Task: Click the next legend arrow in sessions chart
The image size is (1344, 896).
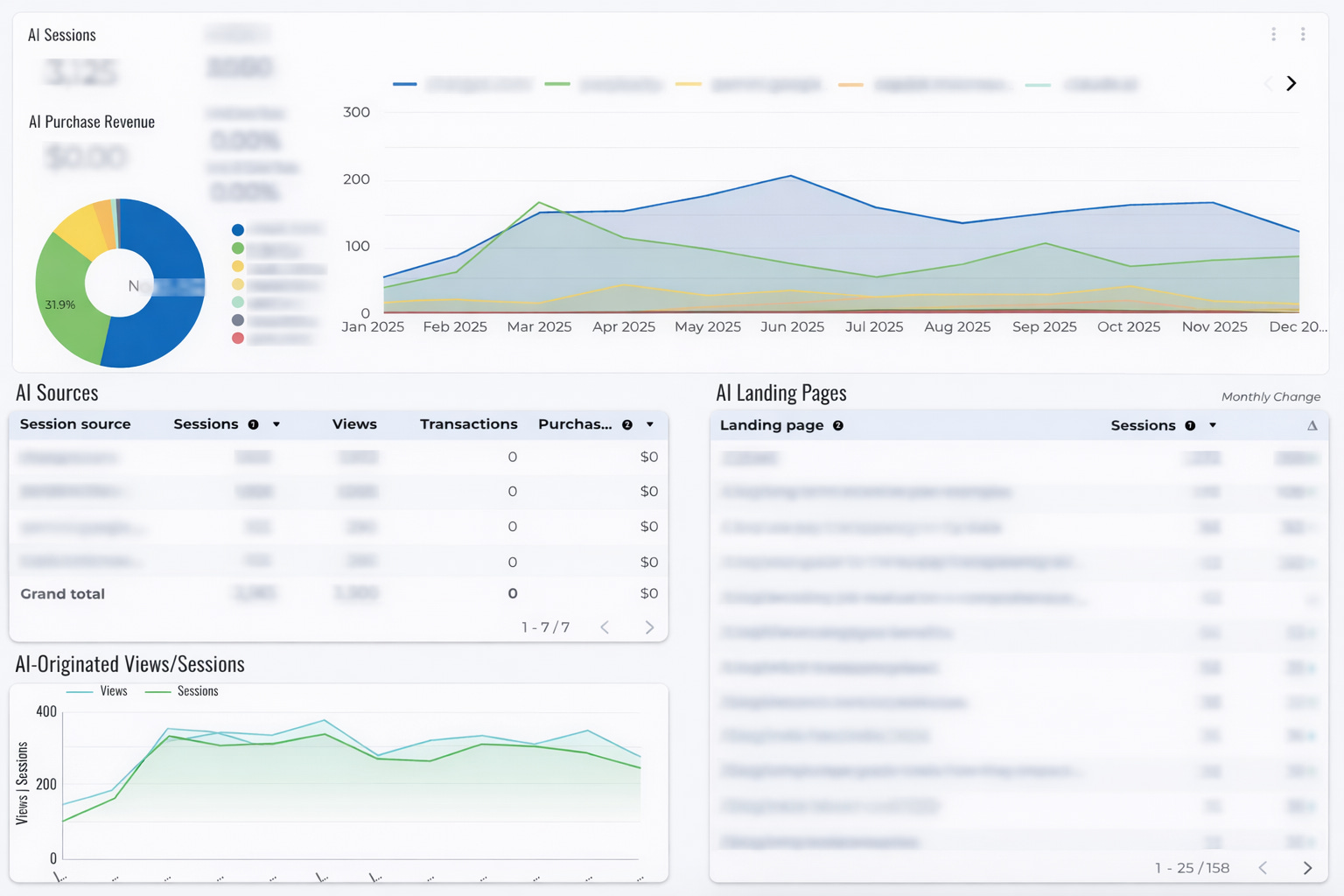Action: coord(1291,83)
